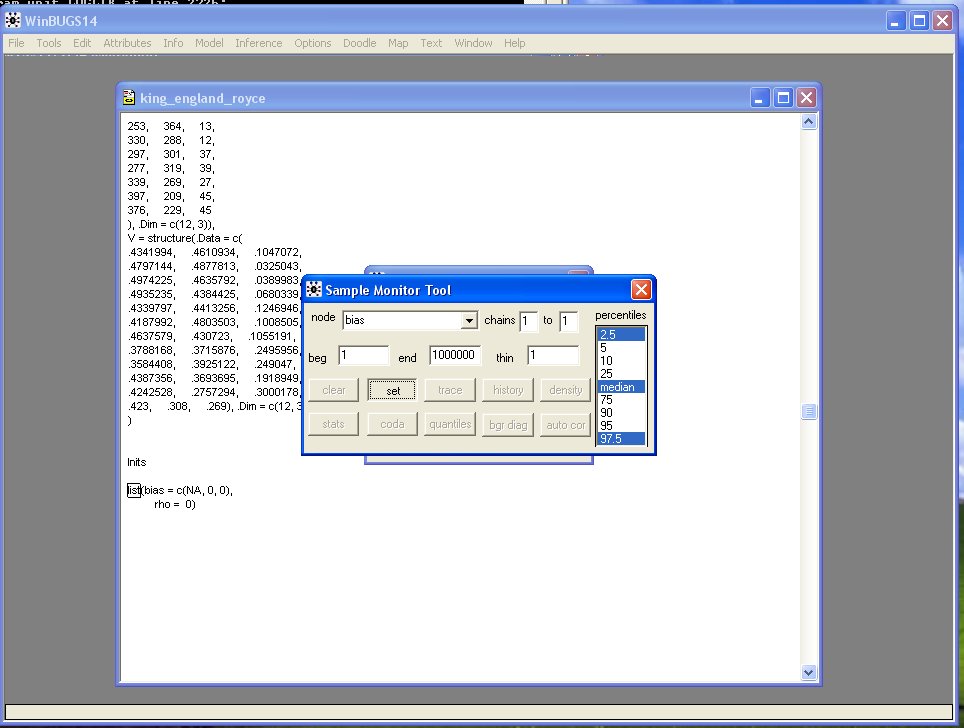
Task: Expand the node dropdown list
Action: pos(468,321)
